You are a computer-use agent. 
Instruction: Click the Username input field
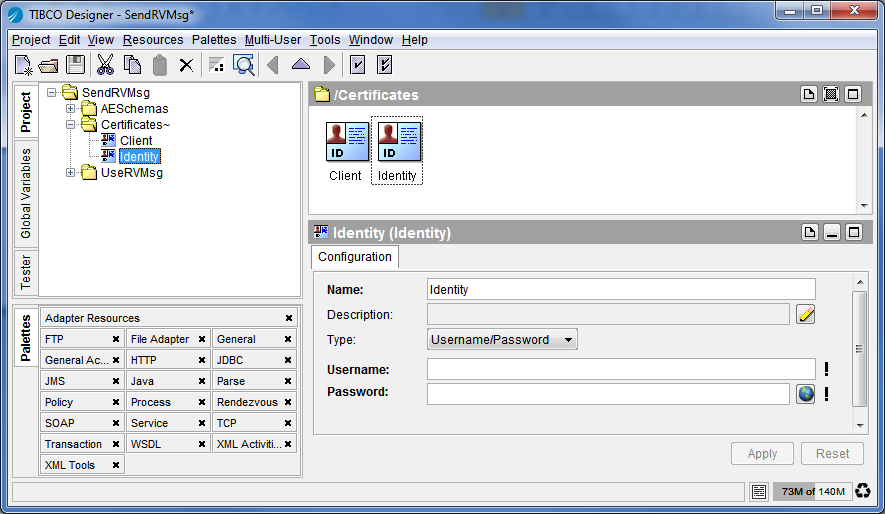coord(621,369)
